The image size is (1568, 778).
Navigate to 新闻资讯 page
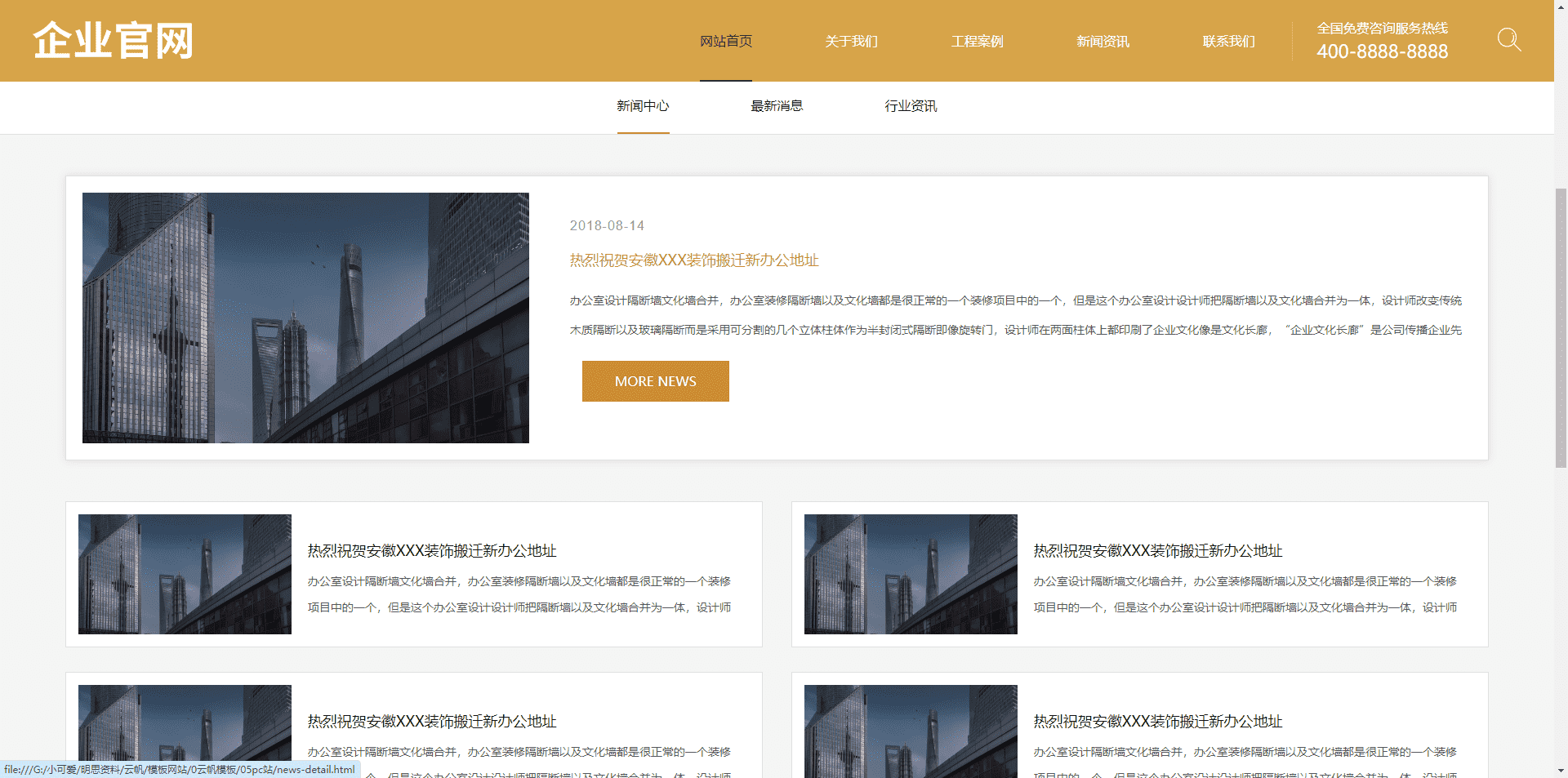click(x=1103, y=41)
